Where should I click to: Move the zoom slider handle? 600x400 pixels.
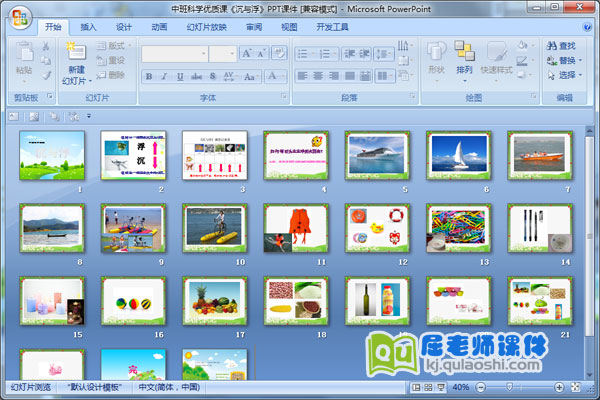tap(509, 387)
